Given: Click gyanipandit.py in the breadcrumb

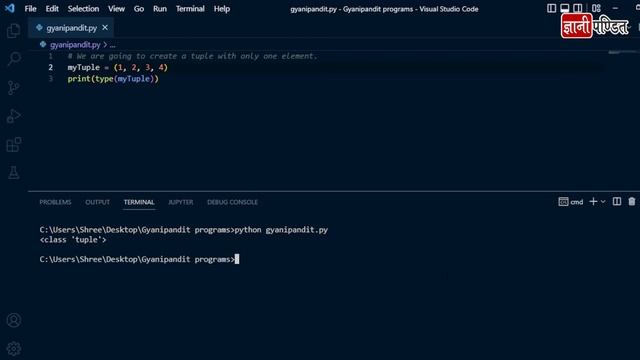Looking at the screenshot, I should 75,44.
